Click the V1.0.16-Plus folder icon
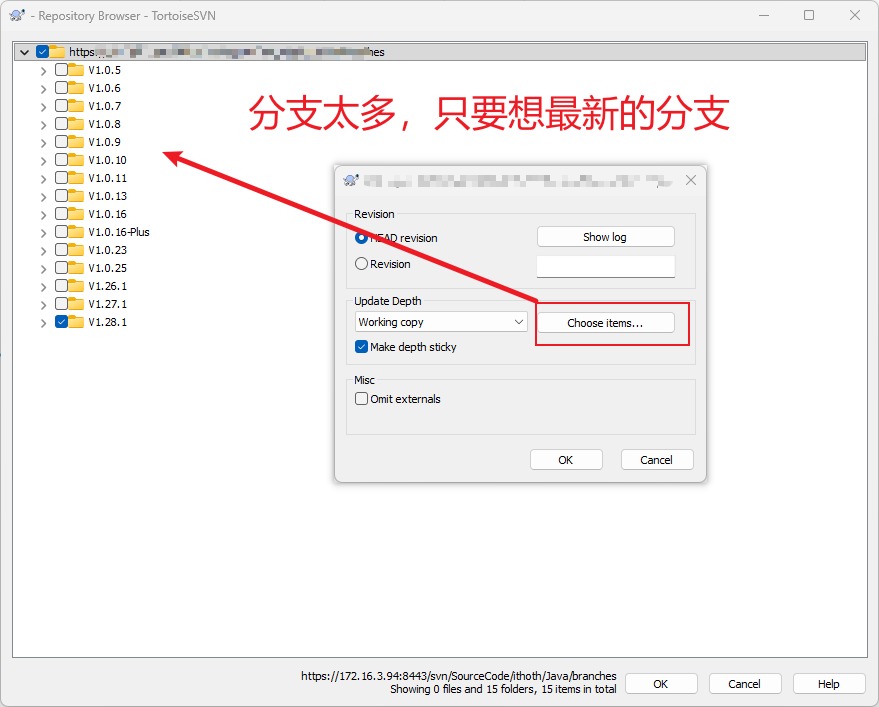The width and height of the screenshot is (879, 707). [76, 232]
